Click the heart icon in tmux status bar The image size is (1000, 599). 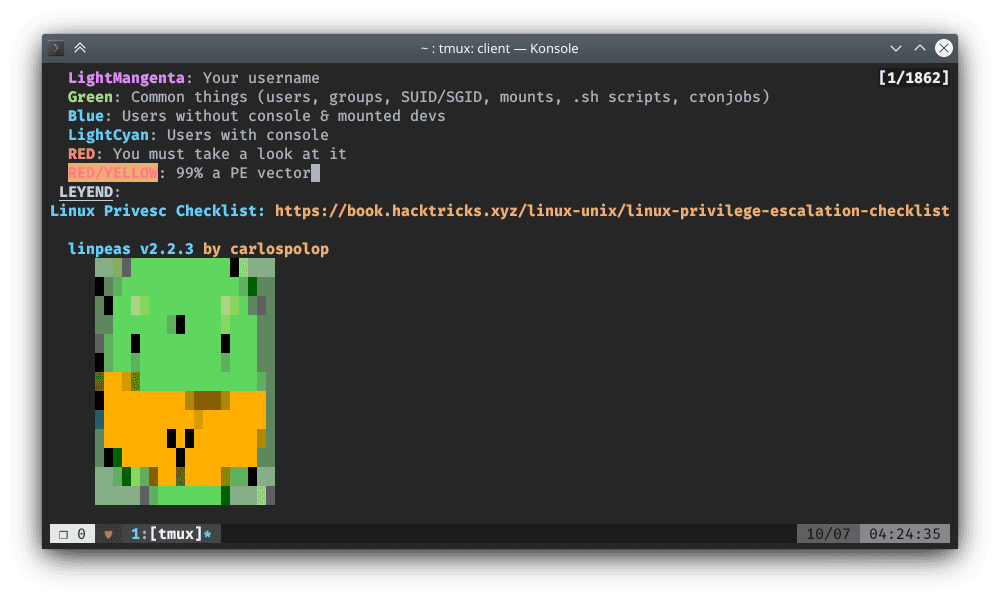tap(108, 534)
